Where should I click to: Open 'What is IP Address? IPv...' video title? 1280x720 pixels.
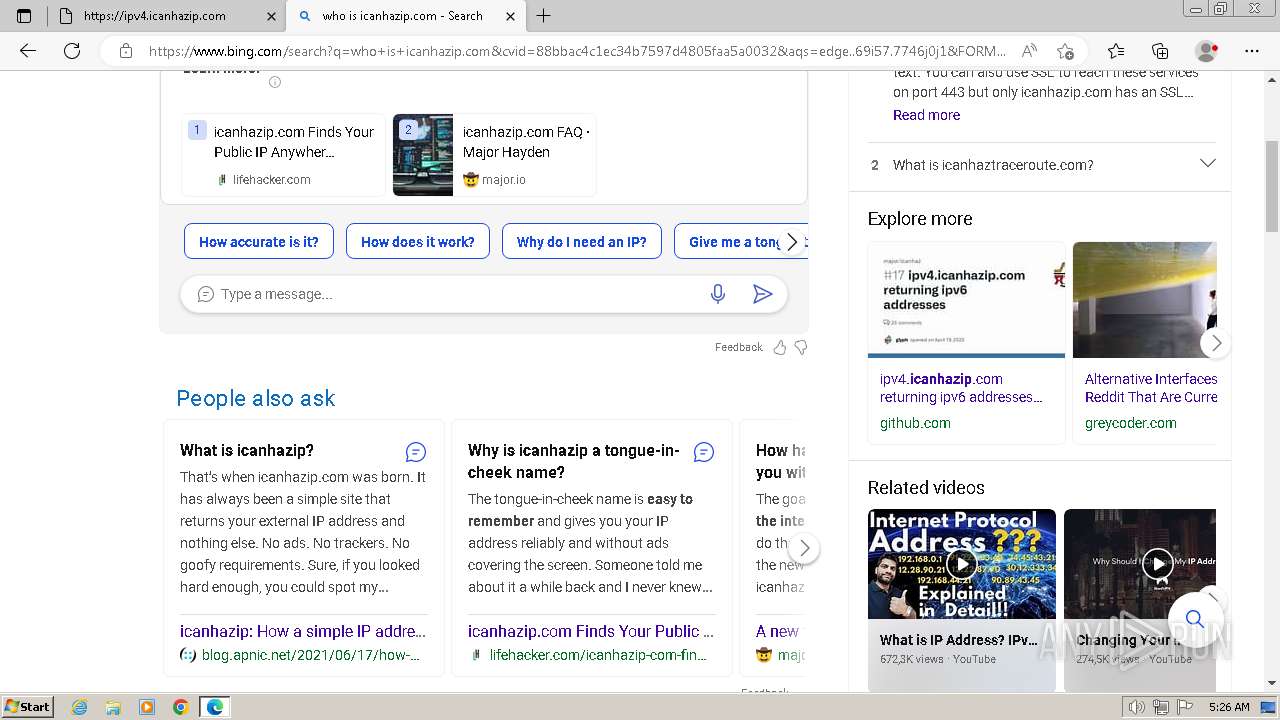tap(958, 640)
